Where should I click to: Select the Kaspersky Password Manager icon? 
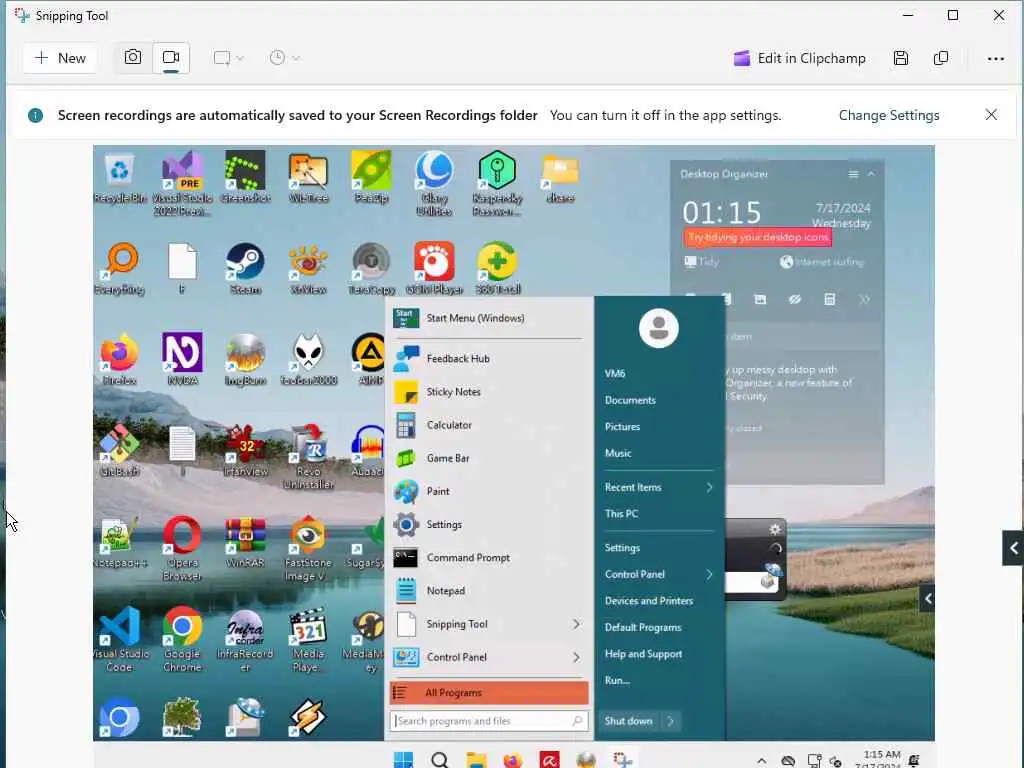[x=497, y=183]
